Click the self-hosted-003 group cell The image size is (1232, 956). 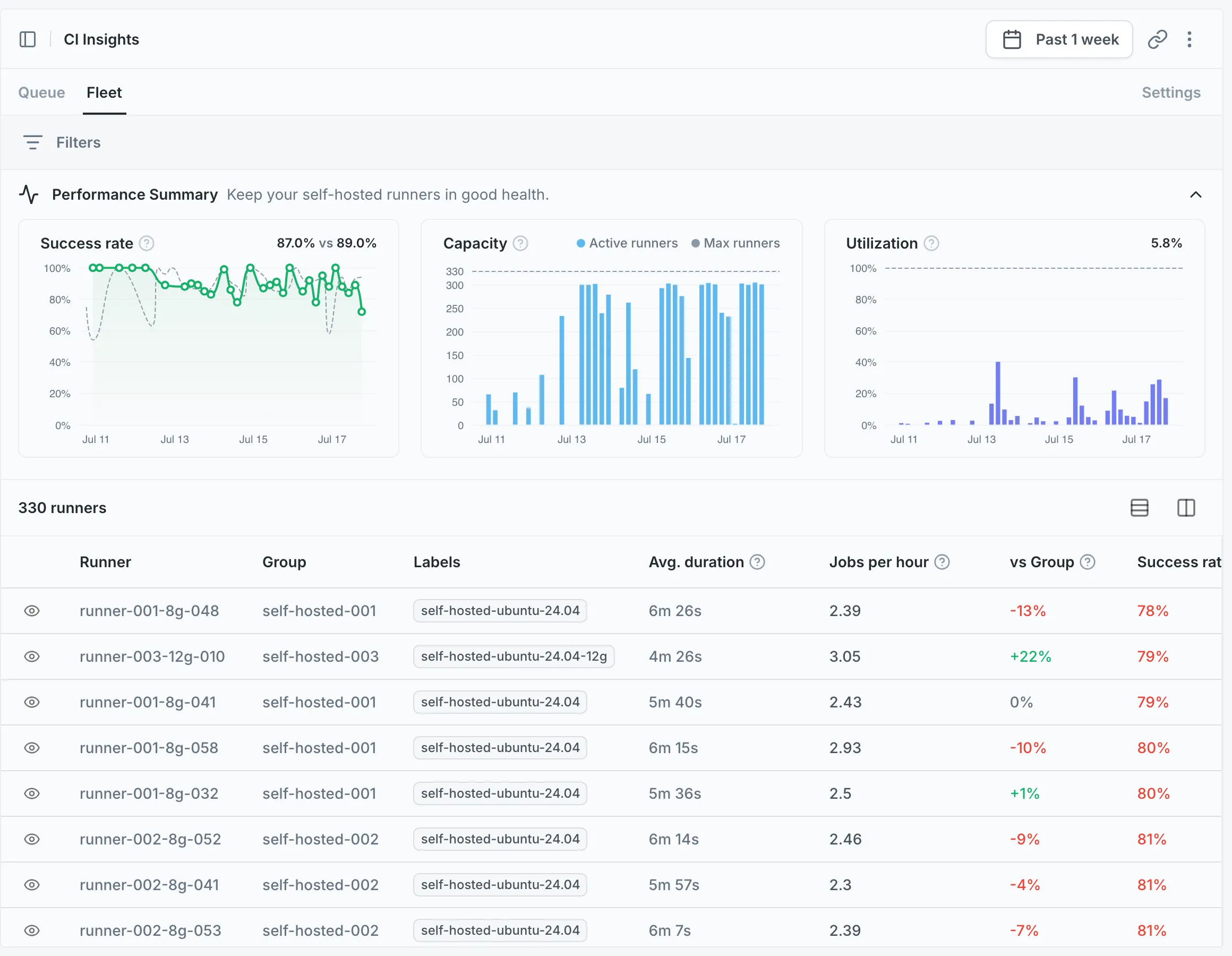[320, 656]
